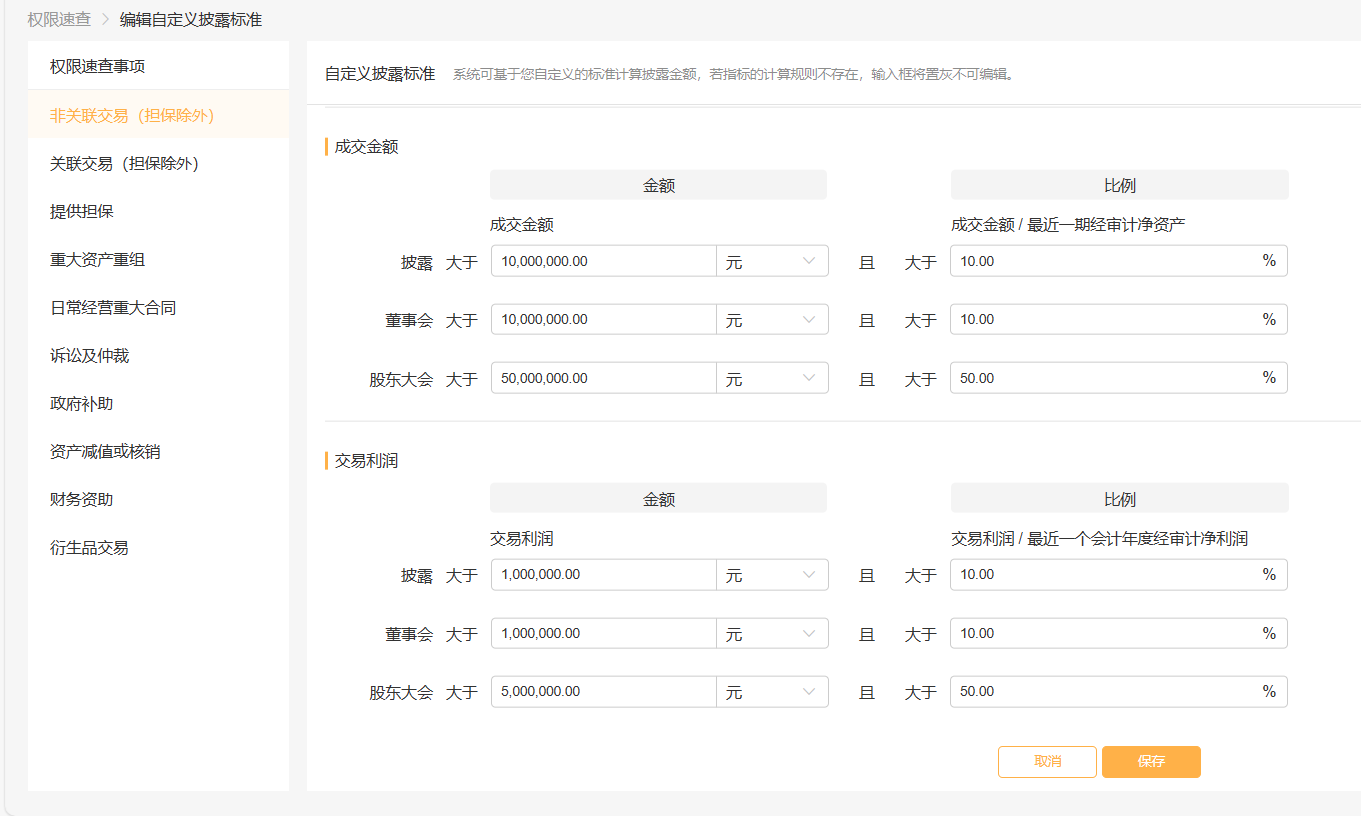Open 衍生品交易 sidebar entry
This screenshot has width=1361, height=816.
(x=90, y=548)
